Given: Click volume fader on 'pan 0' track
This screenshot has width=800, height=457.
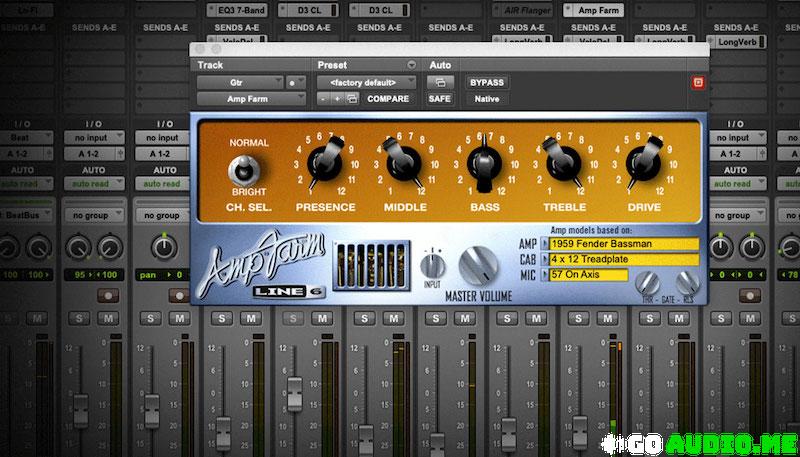Looking at the screenshot, I should point(152,411).
